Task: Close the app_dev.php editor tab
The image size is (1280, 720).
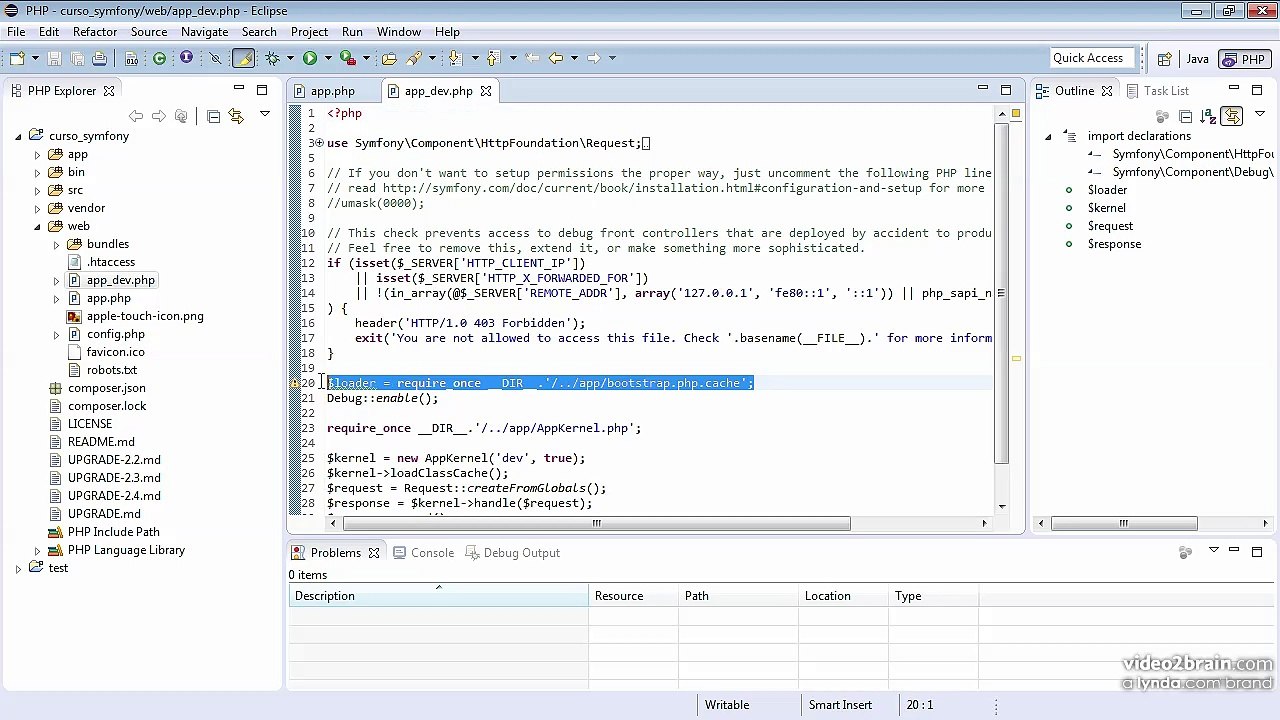Action: [x=486, y=91]
